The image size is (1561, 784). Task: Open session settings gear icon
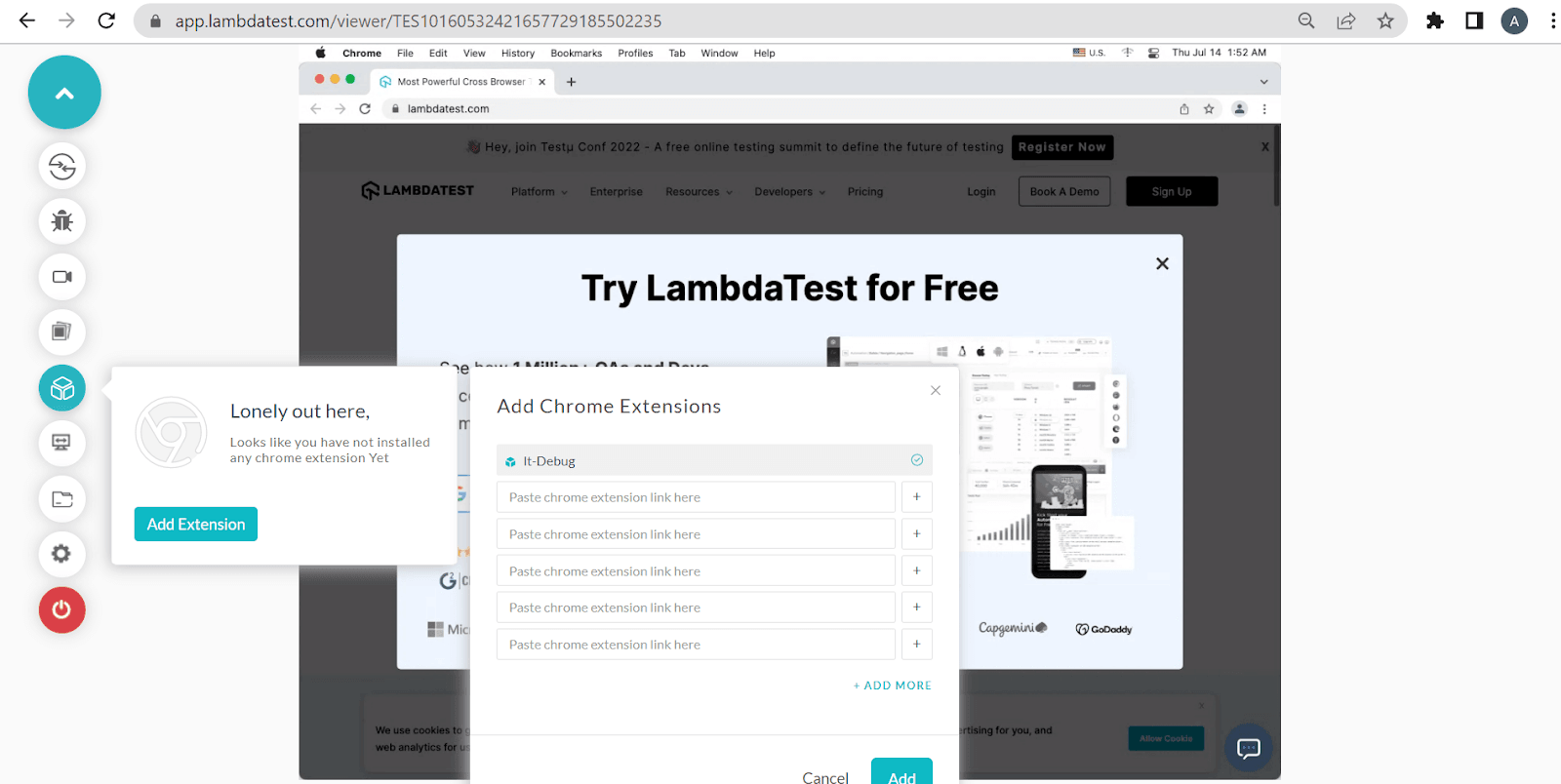(62, 554)
